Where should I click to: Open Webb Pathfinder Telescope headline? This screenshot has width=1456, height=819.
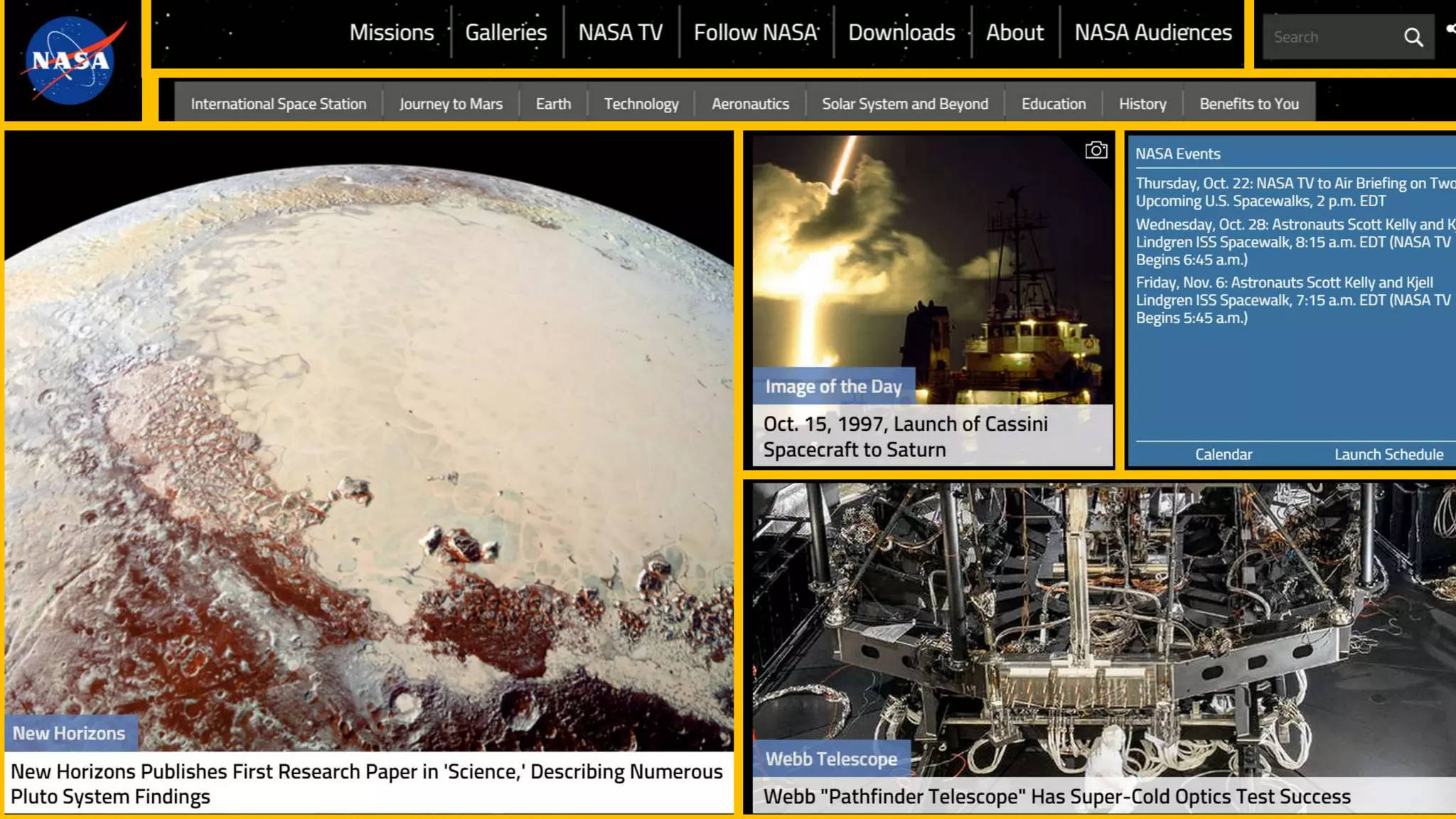pyautogui.click(x=1056, y=796)
